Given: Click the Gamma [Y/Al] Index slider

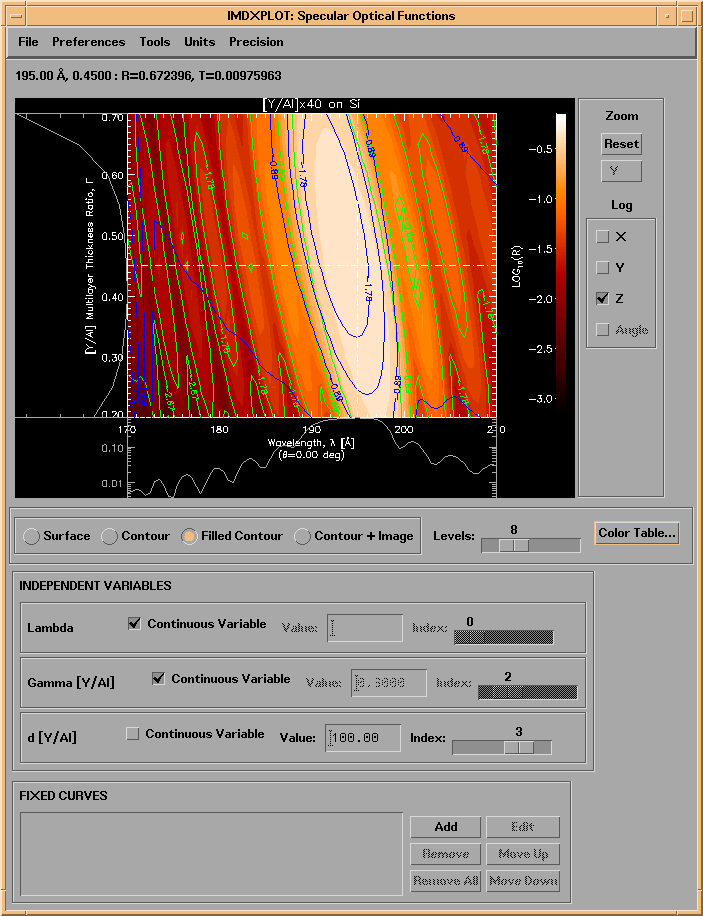Looking at the screenshot, I should (x=528, y=692).
